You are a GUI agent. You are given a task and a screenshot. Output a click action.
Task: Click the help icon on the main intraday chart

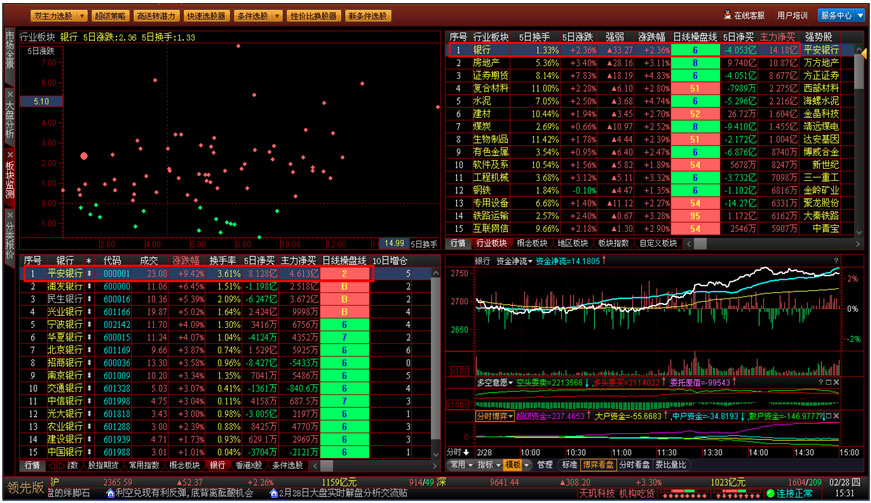tap(836, 260)
